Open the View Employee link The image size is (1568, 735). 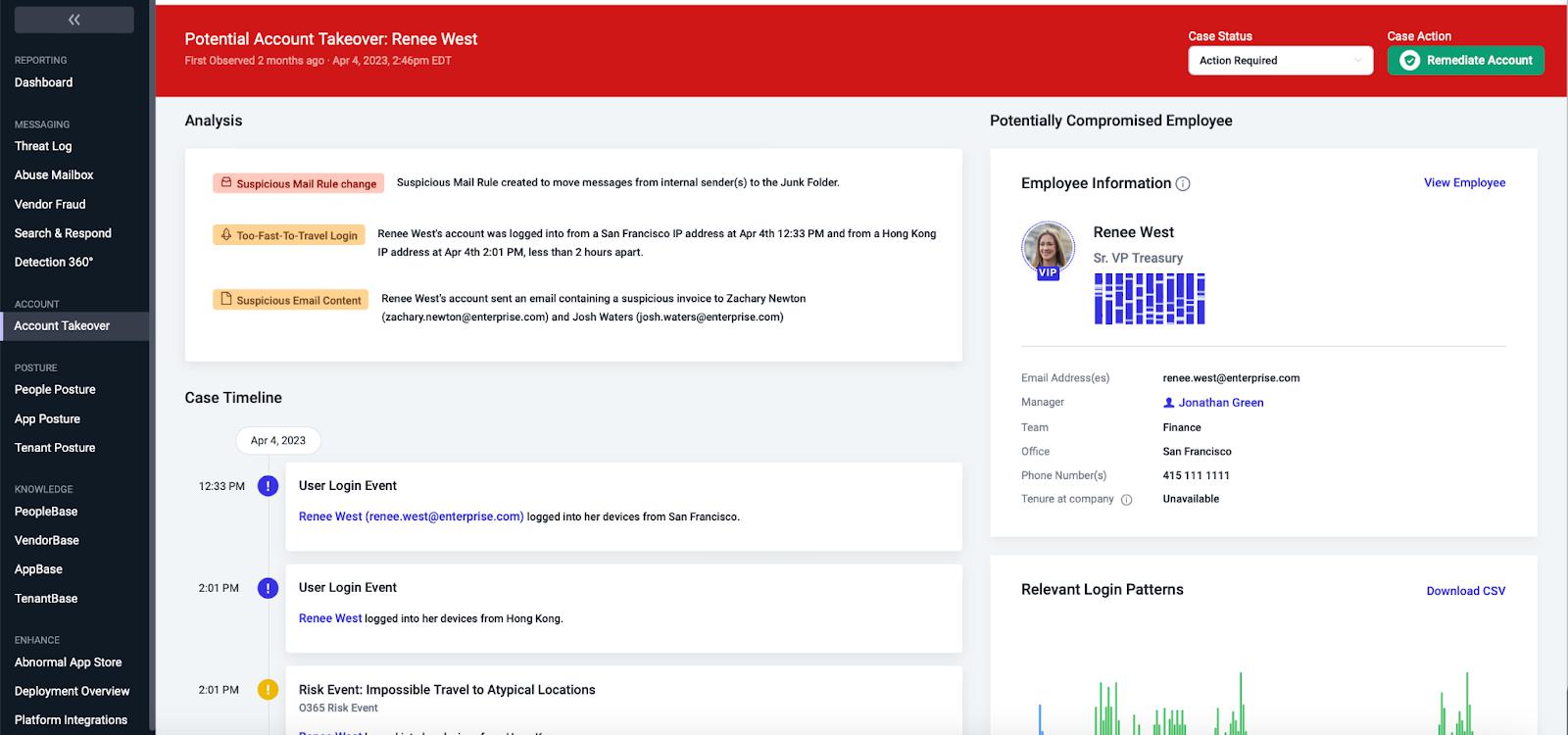pyautogui.click(x=1464, y=182)
